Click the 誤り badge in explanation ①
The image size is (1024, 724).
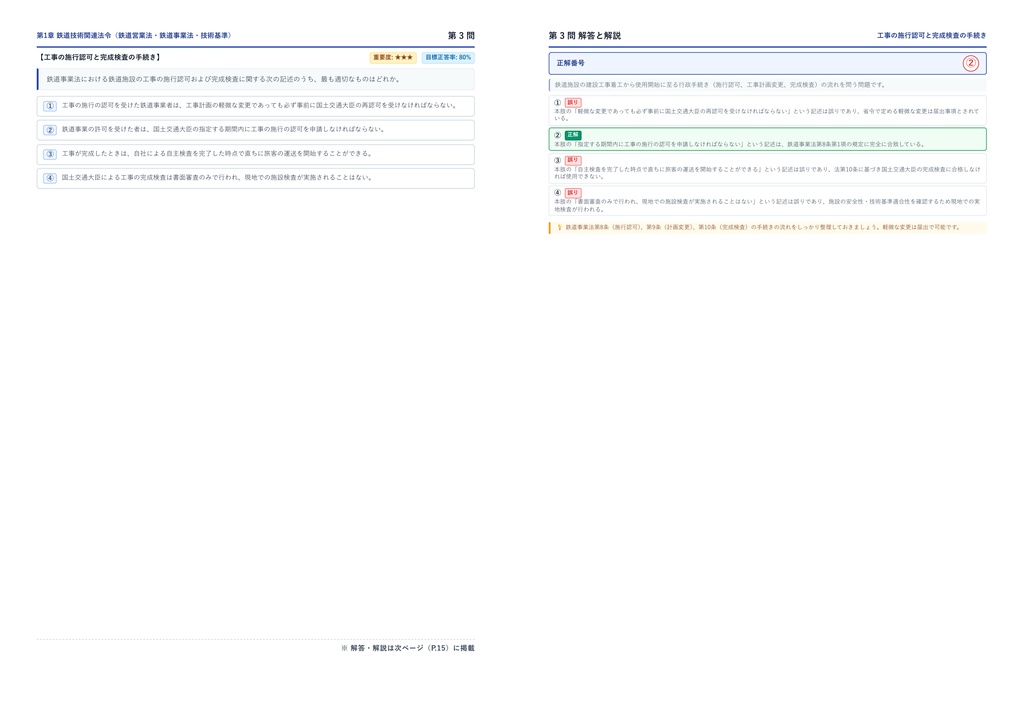coord(573,102)
